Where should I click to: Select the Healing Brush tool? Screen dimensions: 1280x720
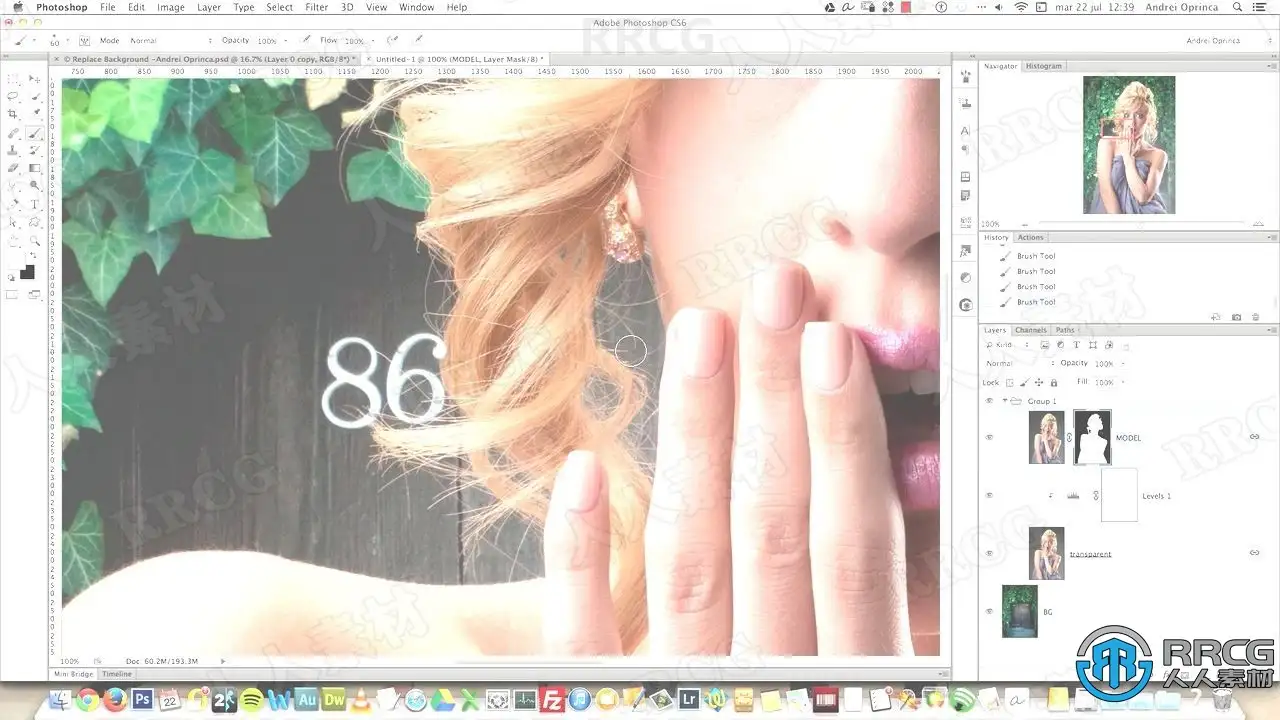click(x=13, y=133)
